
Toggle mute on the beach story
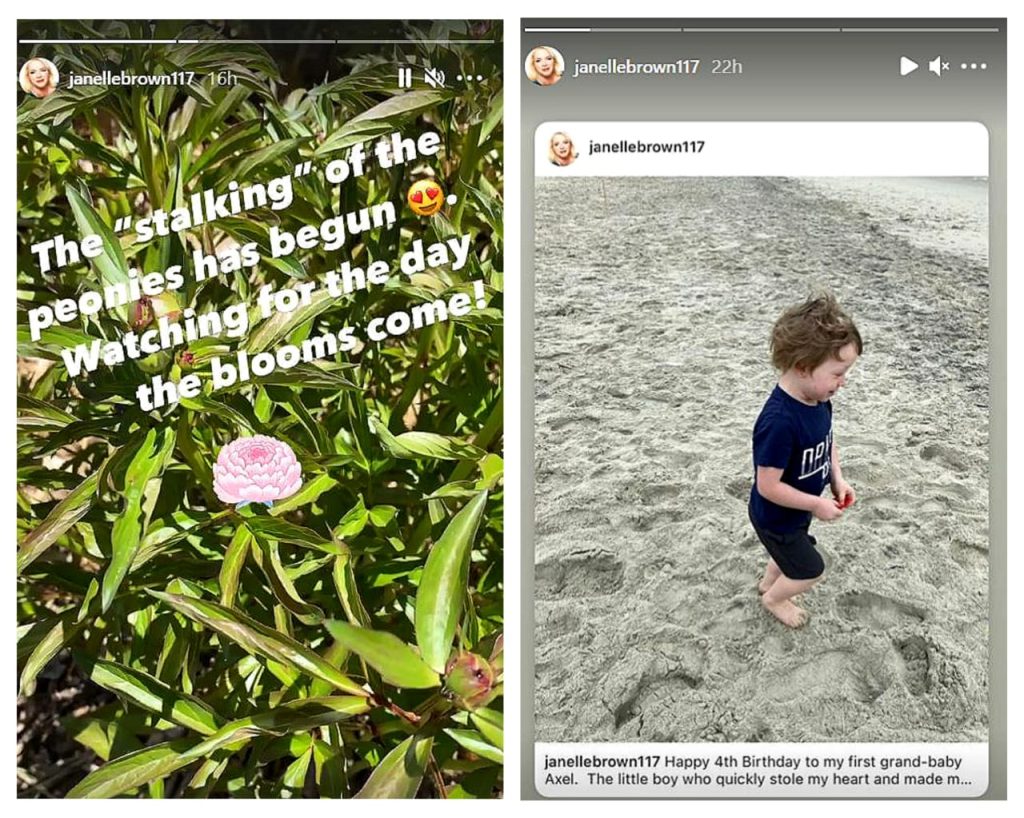tap(939, 66)
